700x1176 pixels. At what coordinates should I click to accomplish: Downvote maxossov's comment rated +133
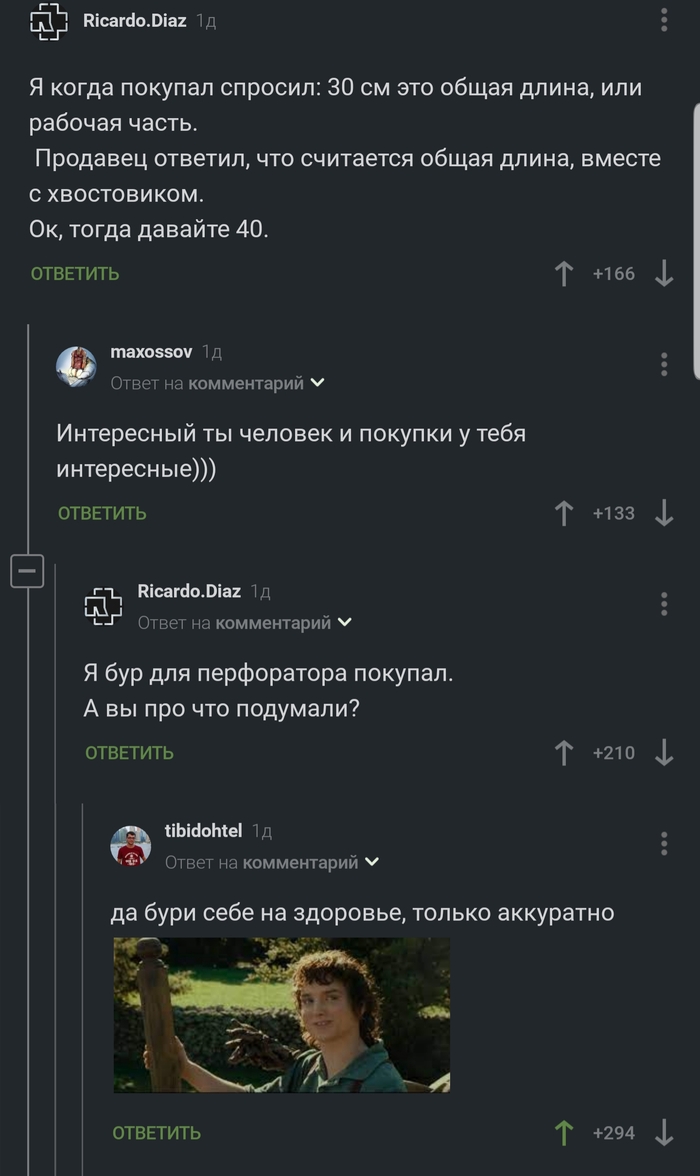pos(664,513)
